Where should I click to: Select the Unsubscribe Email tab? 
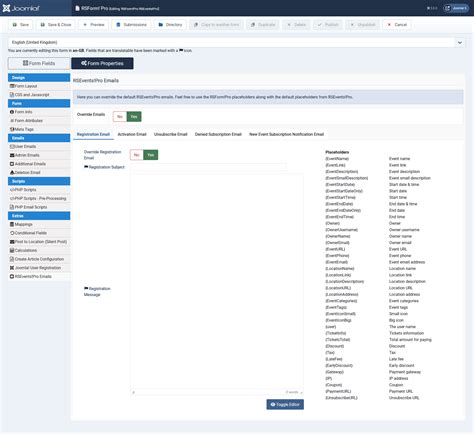point(171,134)
